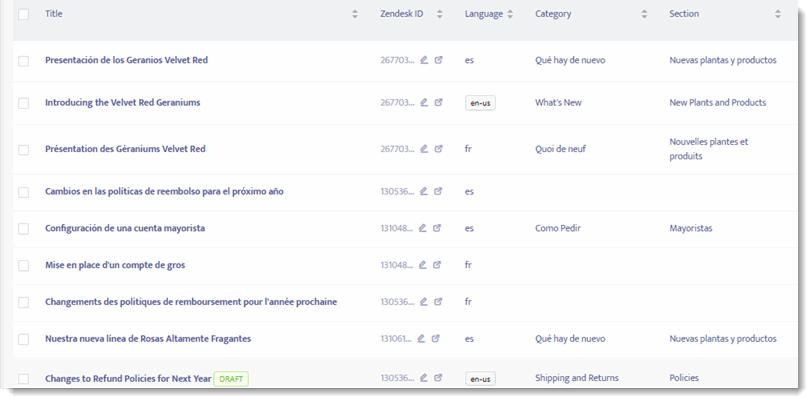Open Changements des politiques external link icon

(438, 302)
